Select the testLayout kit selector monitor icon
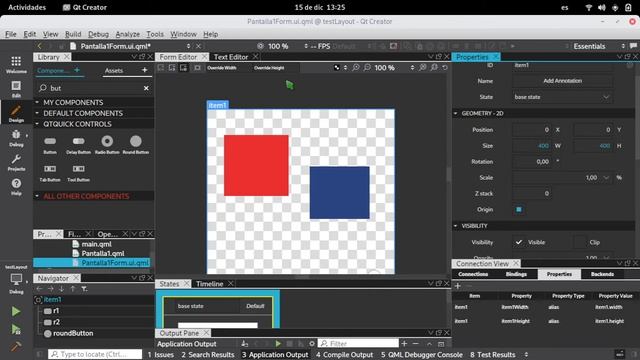 tap(16, 280)
